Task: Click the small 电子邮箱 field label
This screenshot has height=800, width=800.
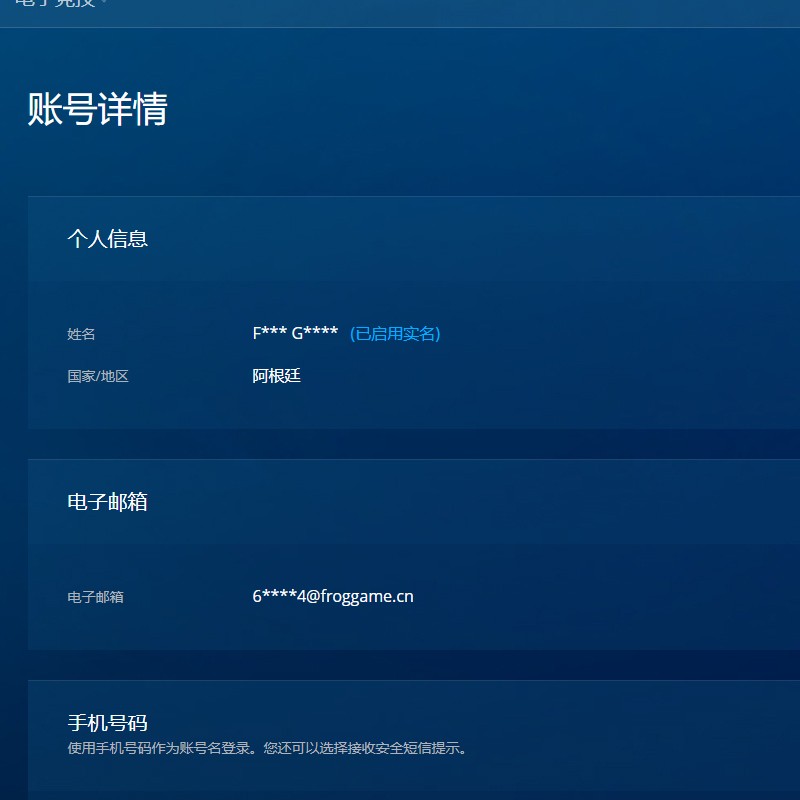Action: click(95, 597)
